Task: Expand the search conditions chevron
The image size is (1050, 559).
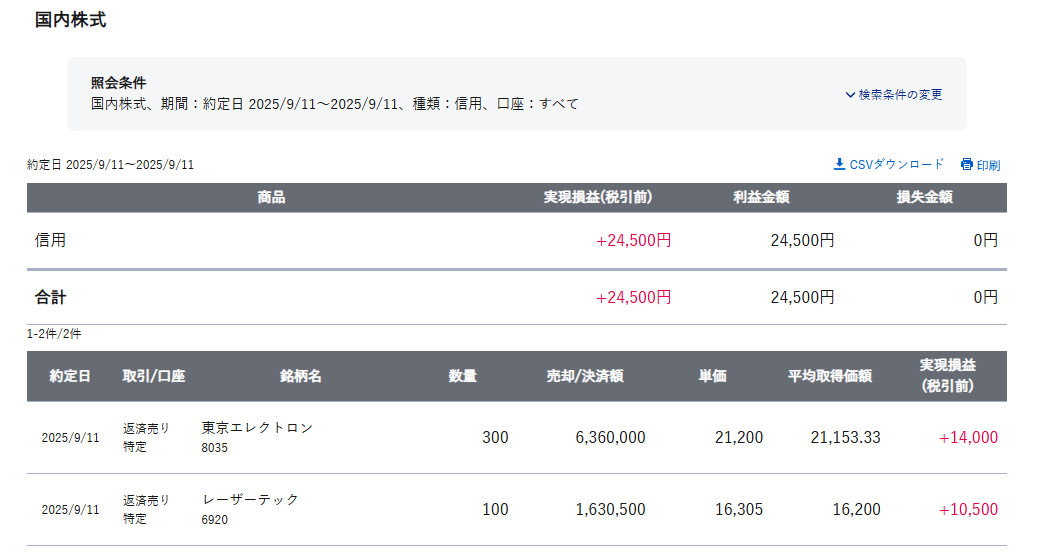Action: (850, 95)
